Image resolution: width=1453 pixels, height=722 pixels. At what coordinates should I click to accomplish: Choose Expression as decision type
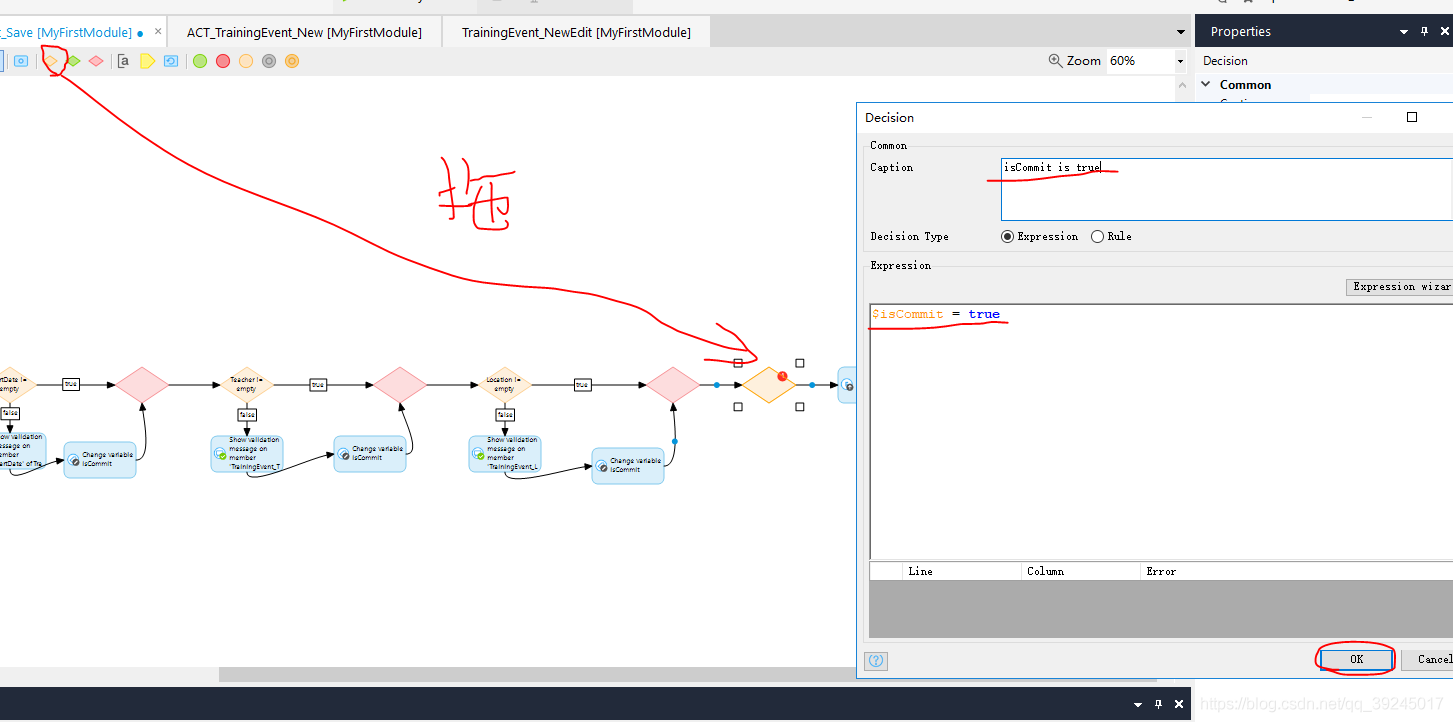coord(1008,237)
